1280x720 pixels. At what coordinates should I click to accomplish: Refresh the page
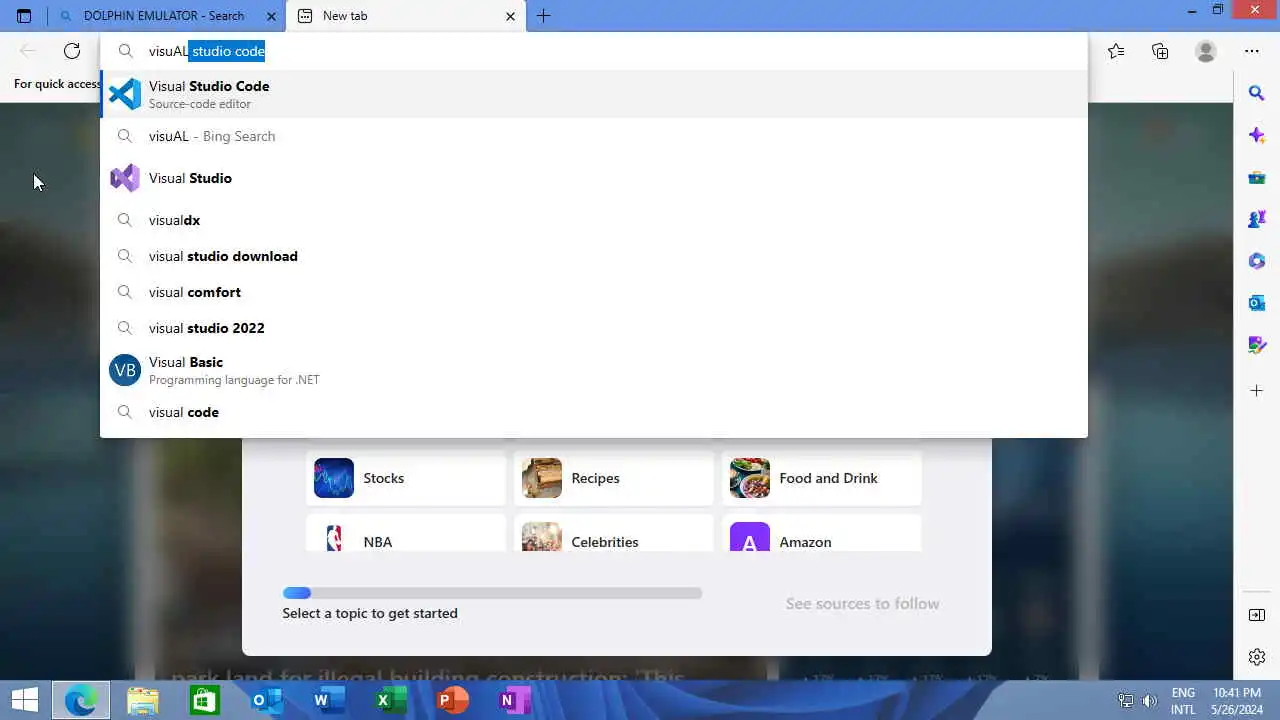tap(72, 51)
